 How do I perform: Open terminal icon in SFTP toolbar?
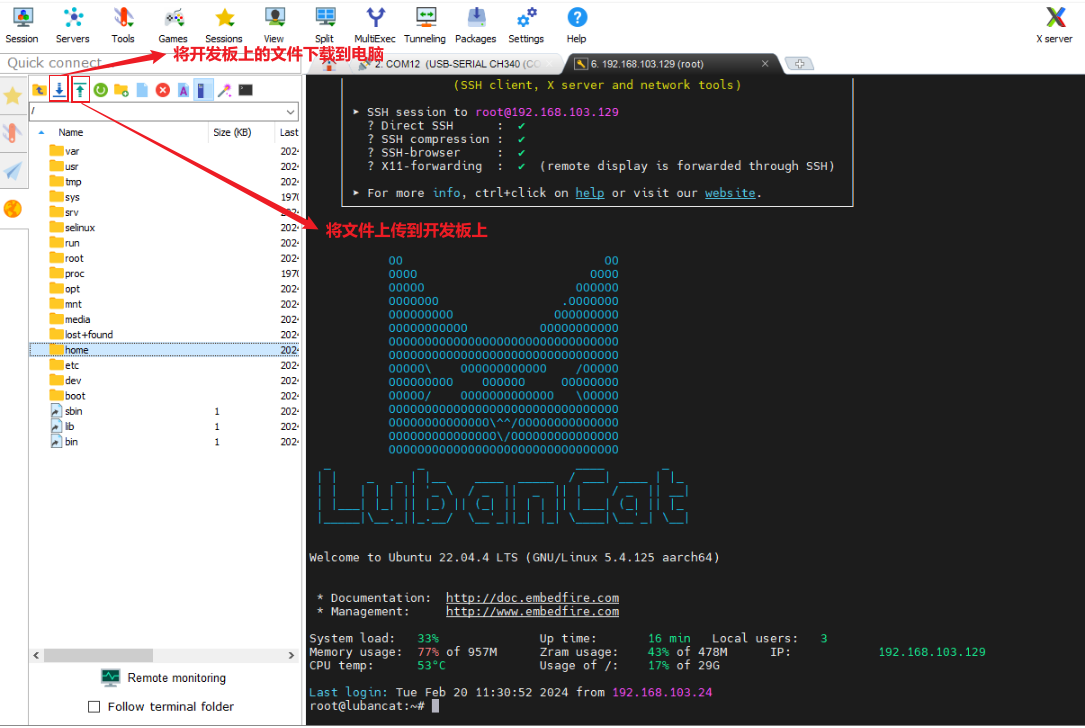(246, 90)
